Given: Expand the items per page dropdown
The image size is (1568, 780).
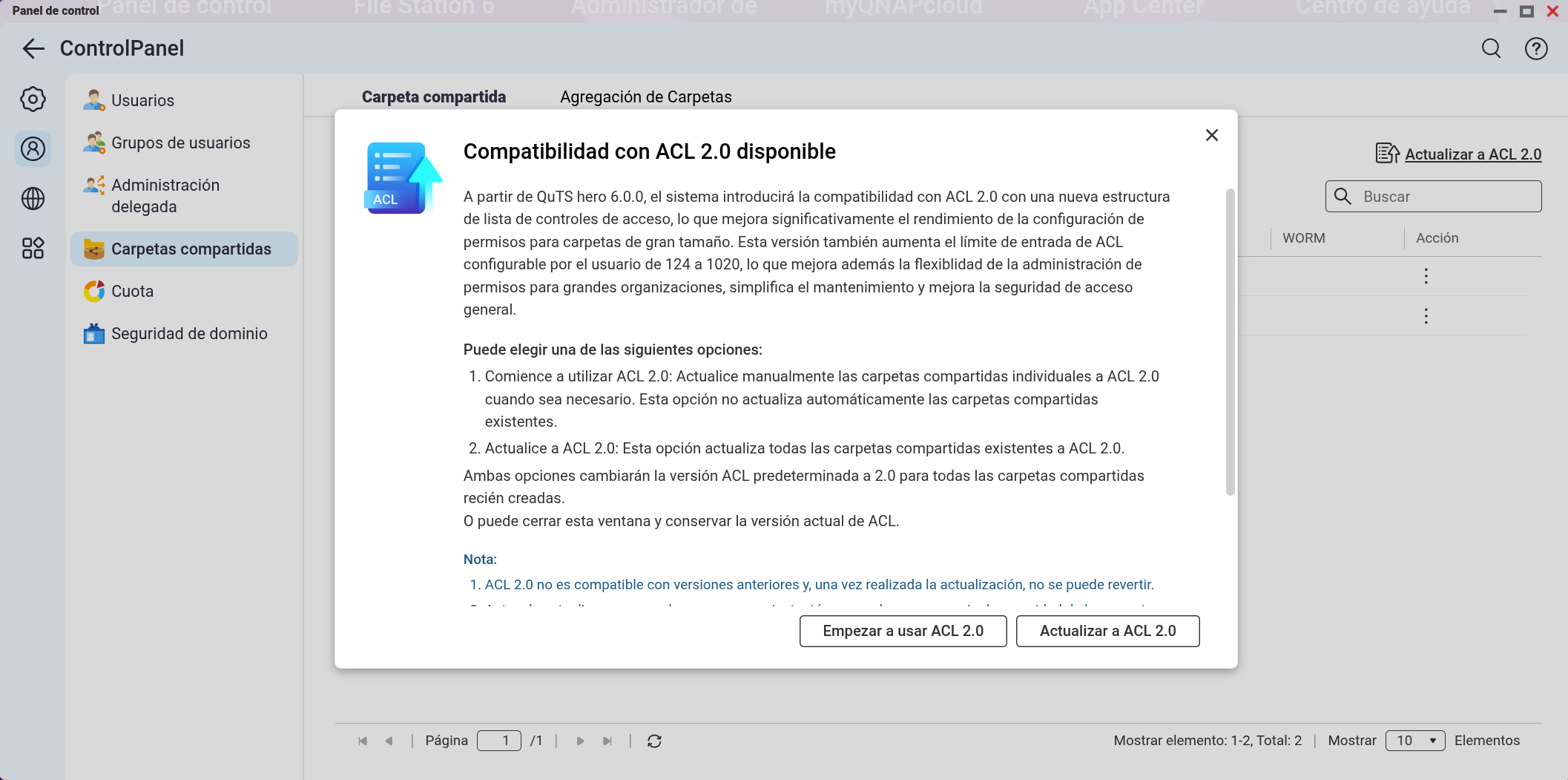Looking at the screenshot, I should pos(1414,741).
